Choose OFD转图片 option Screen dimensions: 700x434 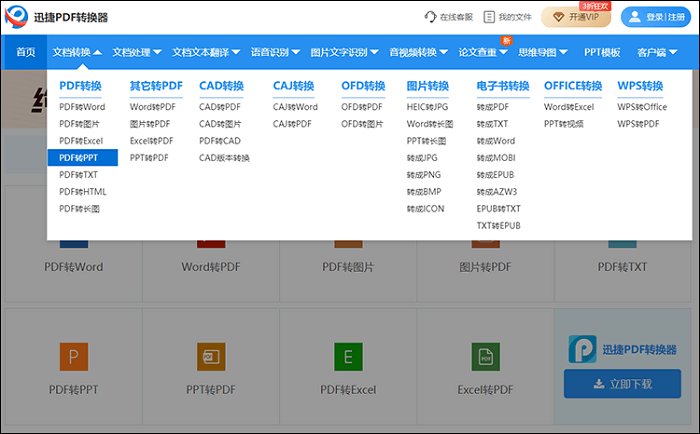[x=362, y=124]
